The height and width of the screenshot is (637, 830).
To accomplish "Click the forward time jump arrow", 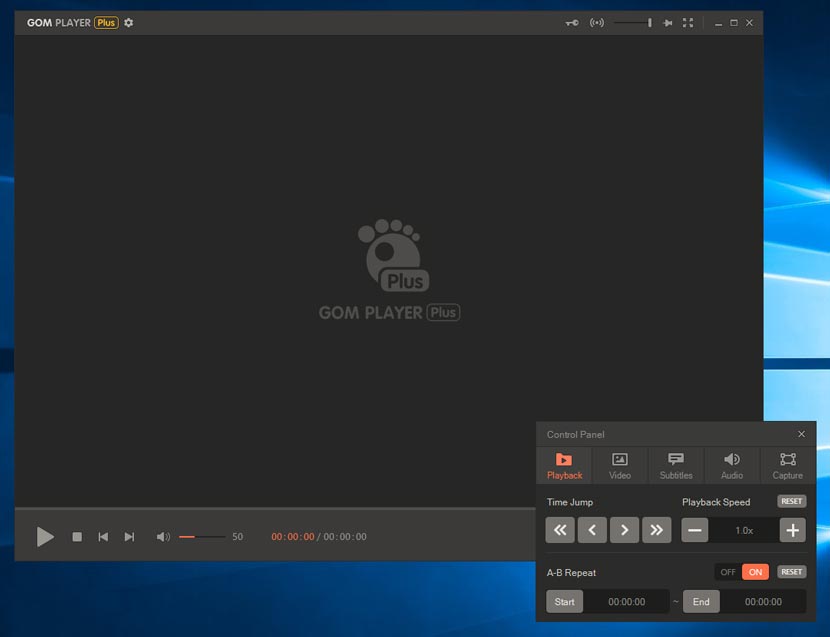I will pos(624,530).
